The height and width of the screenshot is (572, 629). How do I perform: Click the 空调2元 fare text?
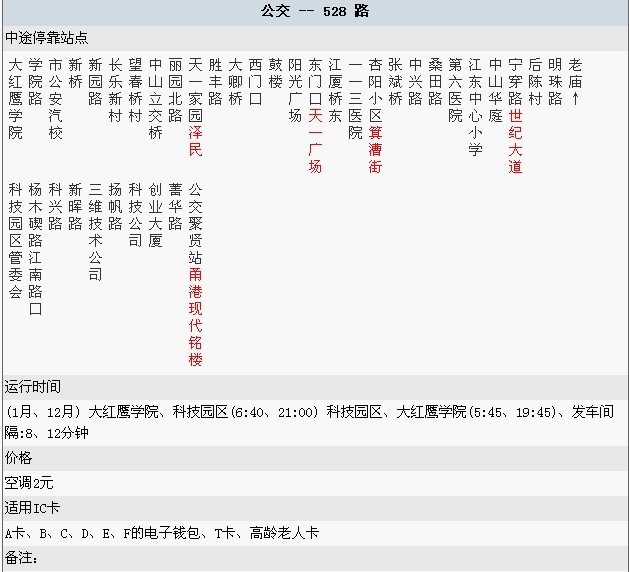pos(29,483)
